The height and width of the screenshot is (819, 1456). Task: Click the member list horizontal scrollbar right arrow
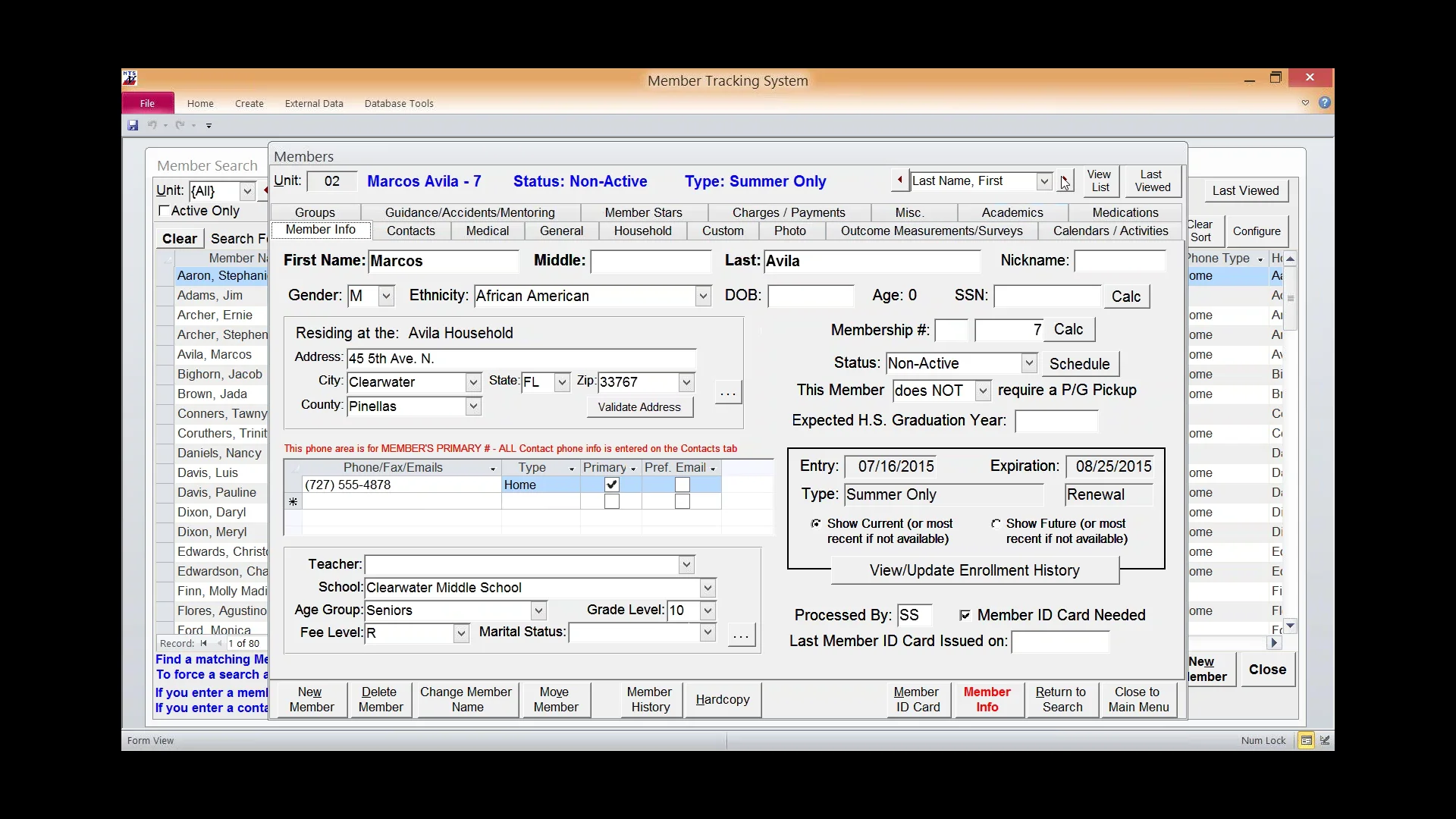tap(1275, 643)
